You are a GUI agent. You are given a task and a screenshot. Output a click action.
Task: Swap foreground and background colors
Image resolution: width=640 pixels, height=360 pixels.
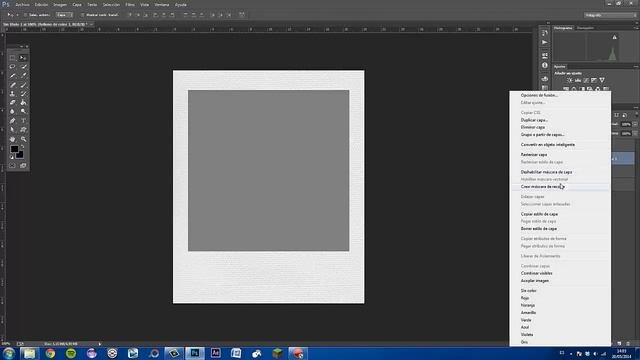(22, 147)
